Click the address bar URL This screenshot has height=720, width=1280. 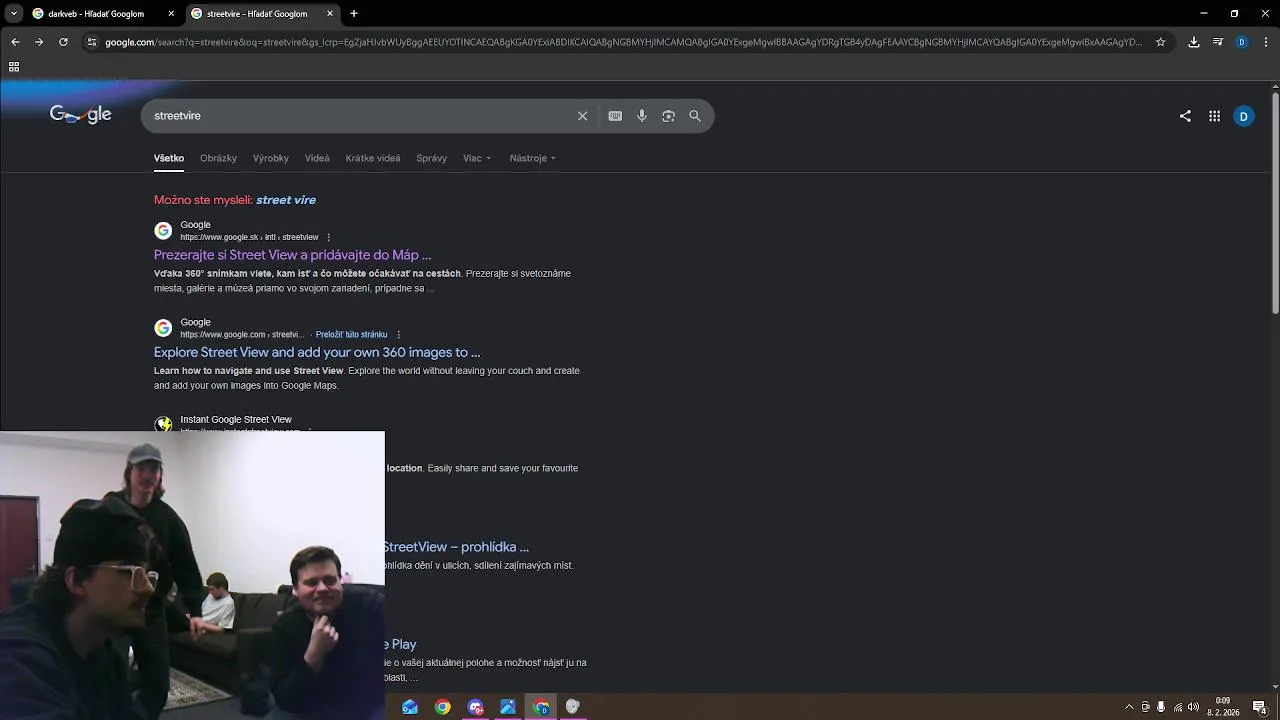tap(624, 42)
